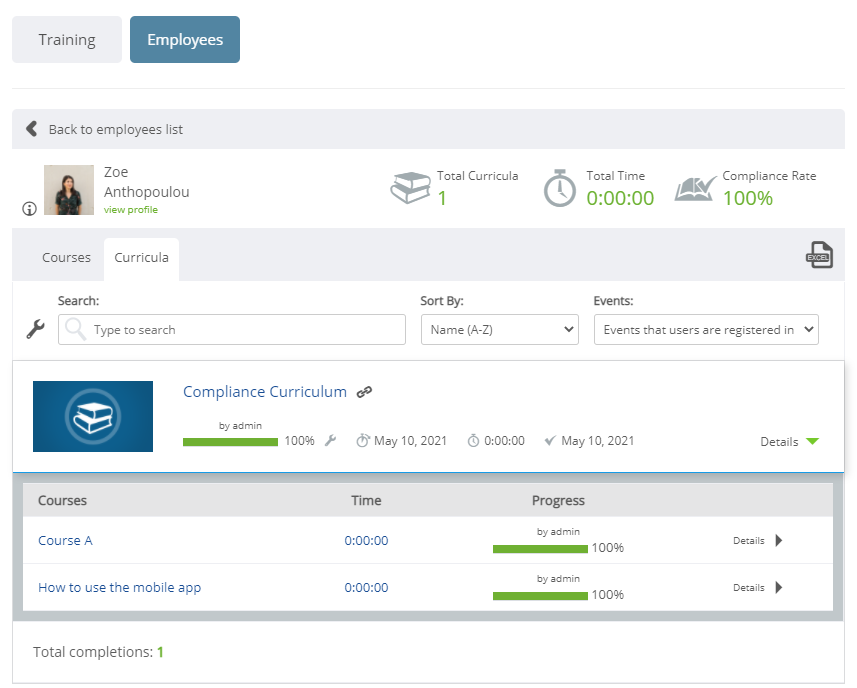Open the Events filter dropdown
Image resolution: width=857 pixels, height=688 pixels.
click(x=706, y=330)
